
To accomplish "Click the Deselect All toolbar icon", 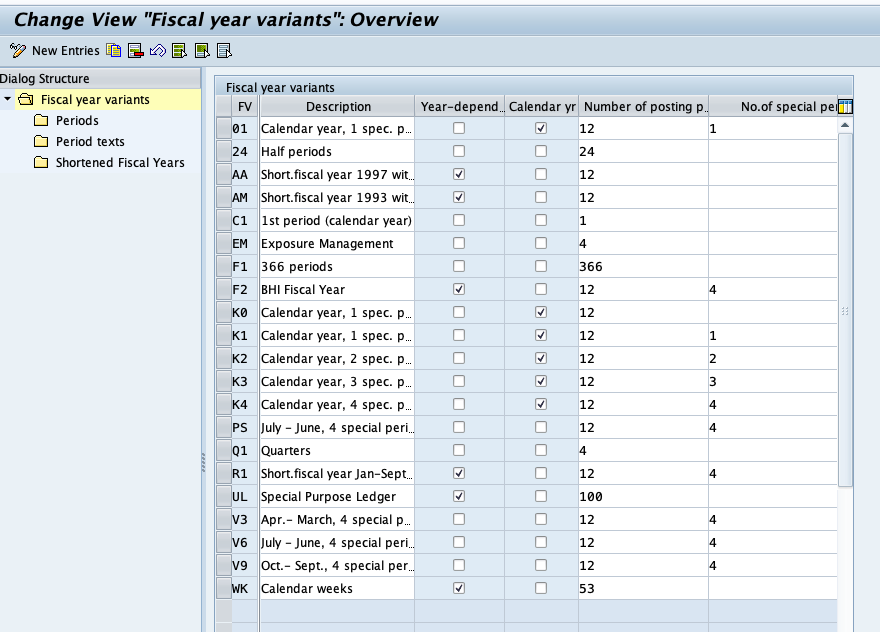I will pyautogui.click(x=224, y=51).
